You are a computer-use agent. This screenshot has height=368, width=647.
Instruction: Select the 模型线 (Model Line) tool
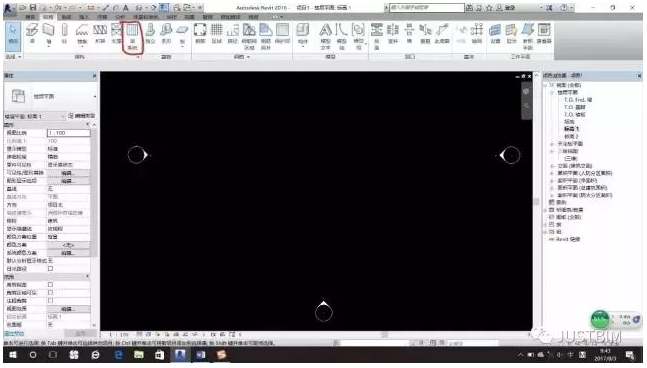coord(342,36)
